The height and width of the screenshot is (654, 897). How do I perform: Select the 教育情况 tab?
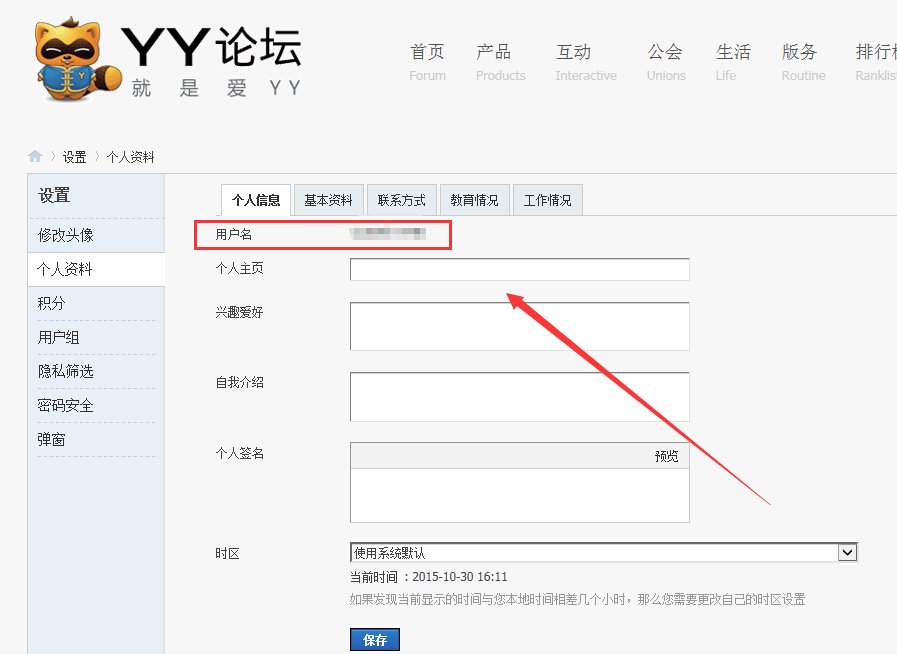point(474,199)
